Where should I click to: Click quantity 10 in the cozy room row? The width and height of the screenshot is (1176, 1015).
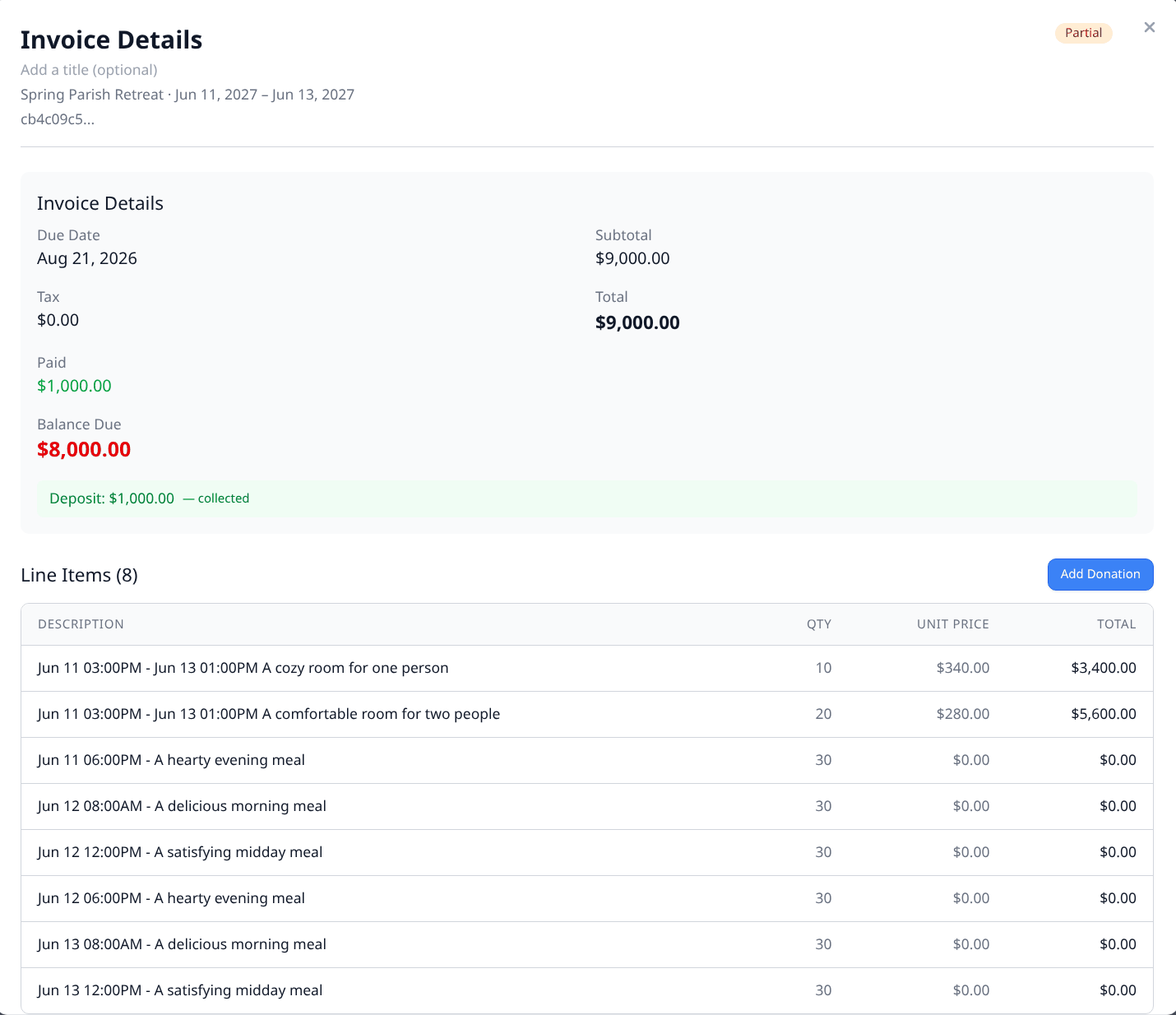823,668
